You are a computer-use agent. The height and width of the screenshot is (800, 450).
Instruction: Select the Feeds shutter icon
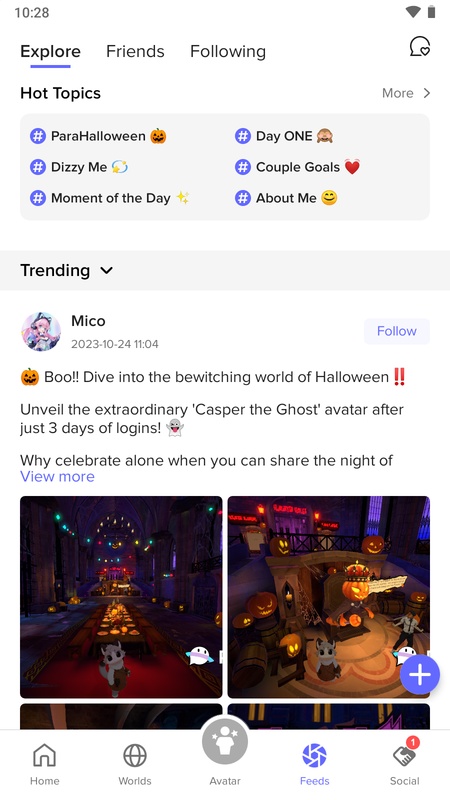coord(314,755)
